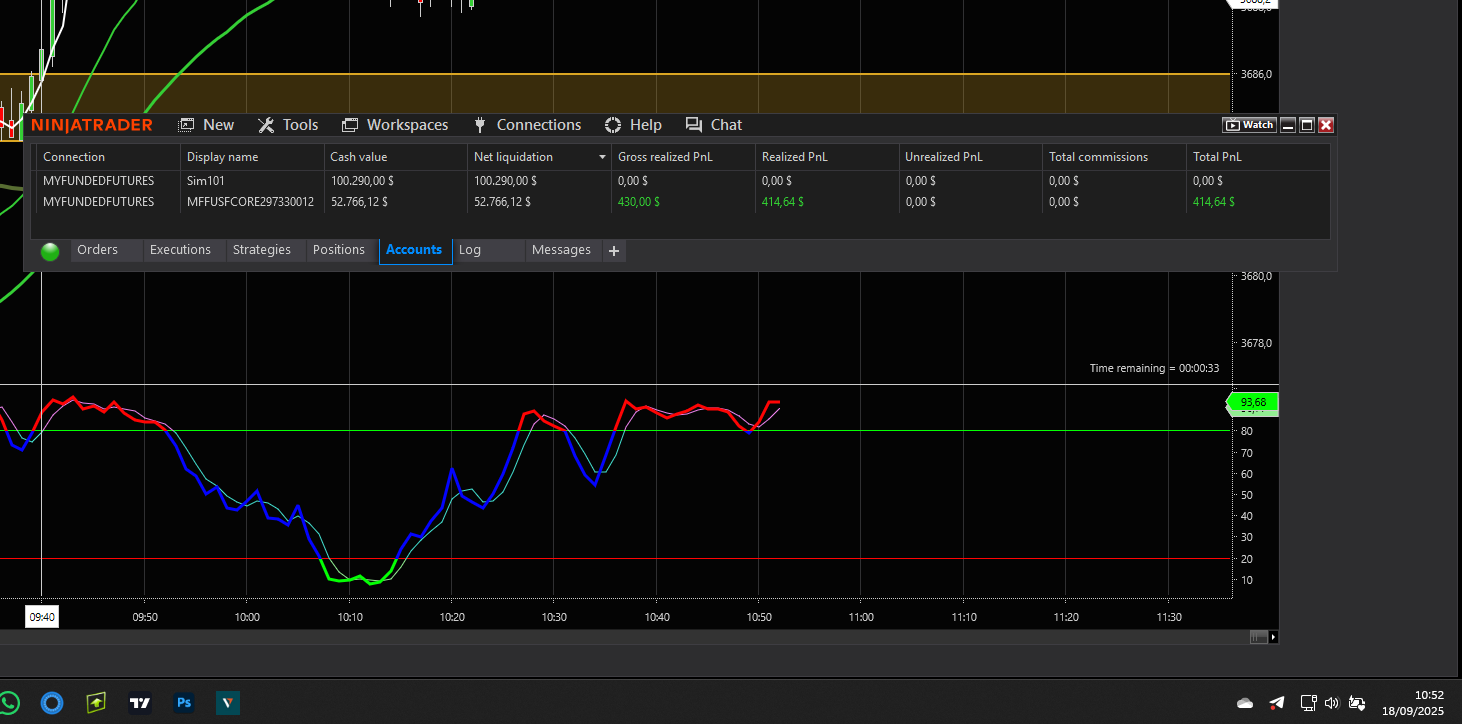
Task: Expand the Net liquidation column sort arrow
Action: click(602, 157)
